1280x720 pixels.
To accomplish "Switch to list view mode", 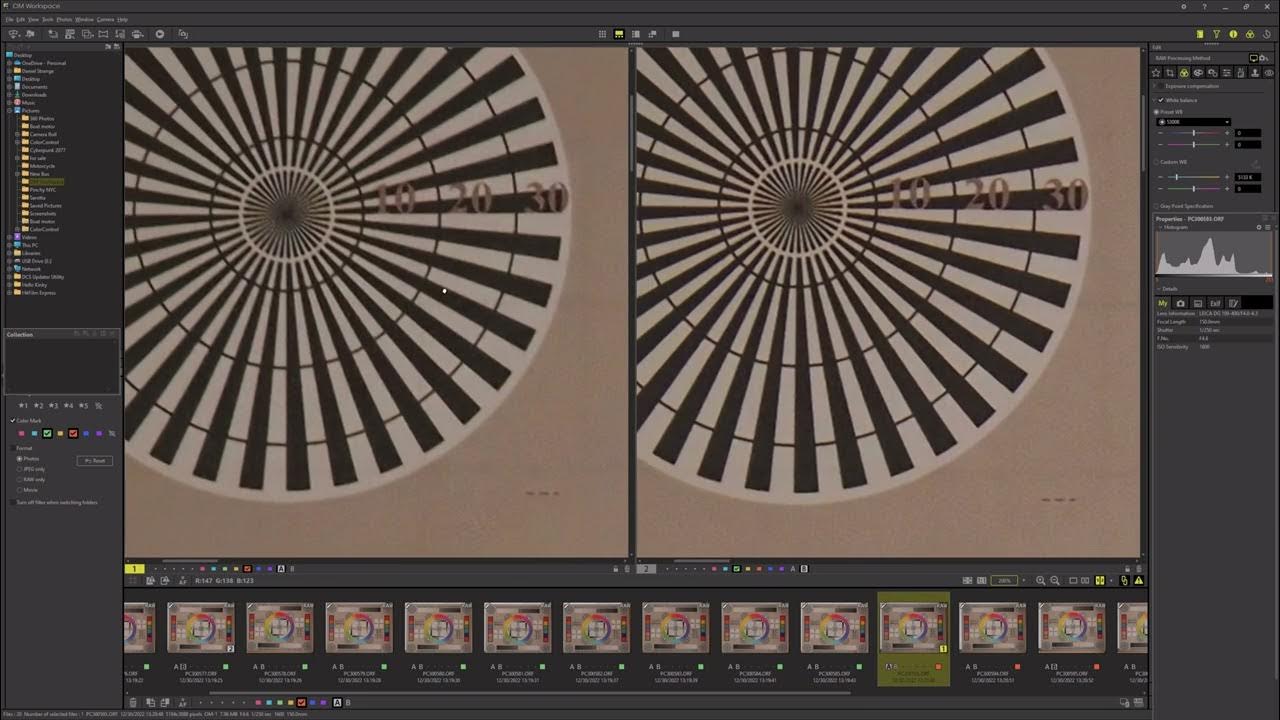I will 635,34.
